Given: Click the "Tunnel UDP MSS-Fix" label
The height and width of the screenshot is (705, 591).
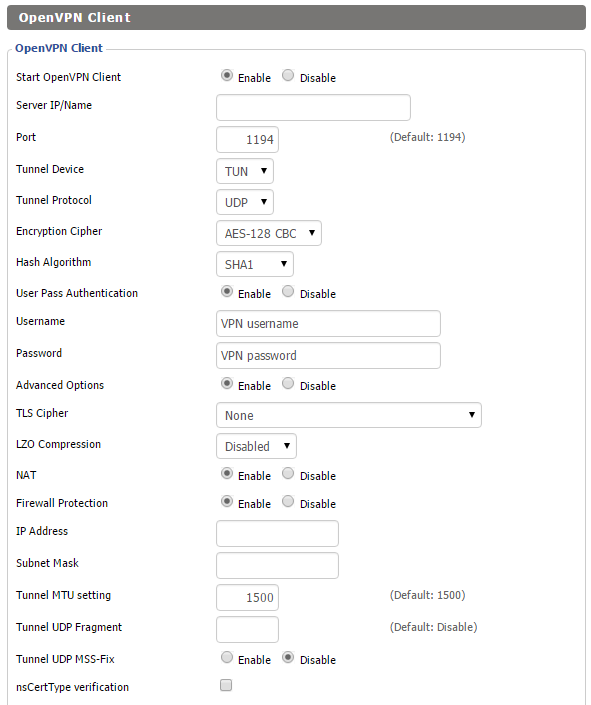Looking at the screenshot, I should pyautogui.click(x=65, y=659).
